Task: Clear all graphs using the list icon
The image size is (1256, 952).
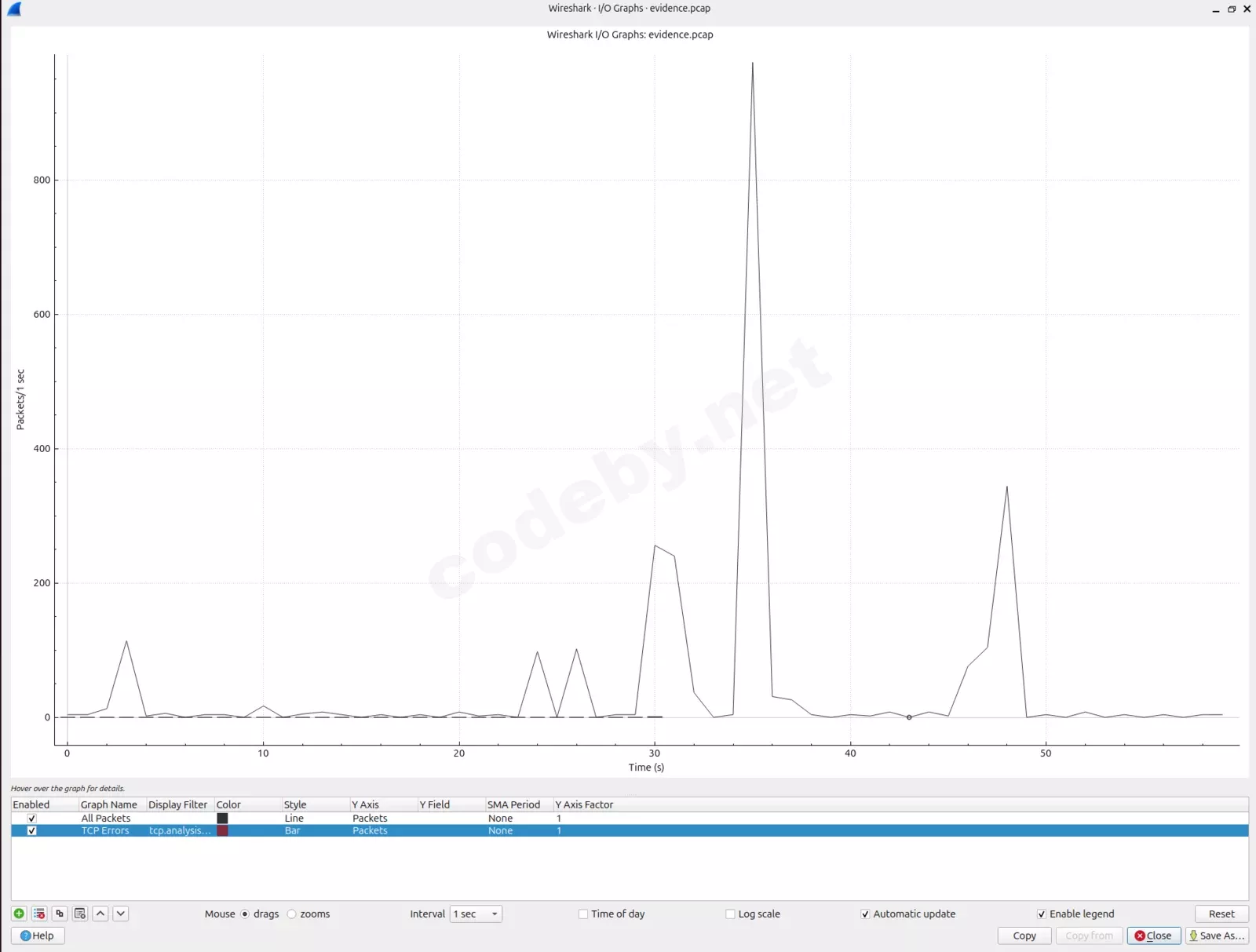Action: click(80, 914)
